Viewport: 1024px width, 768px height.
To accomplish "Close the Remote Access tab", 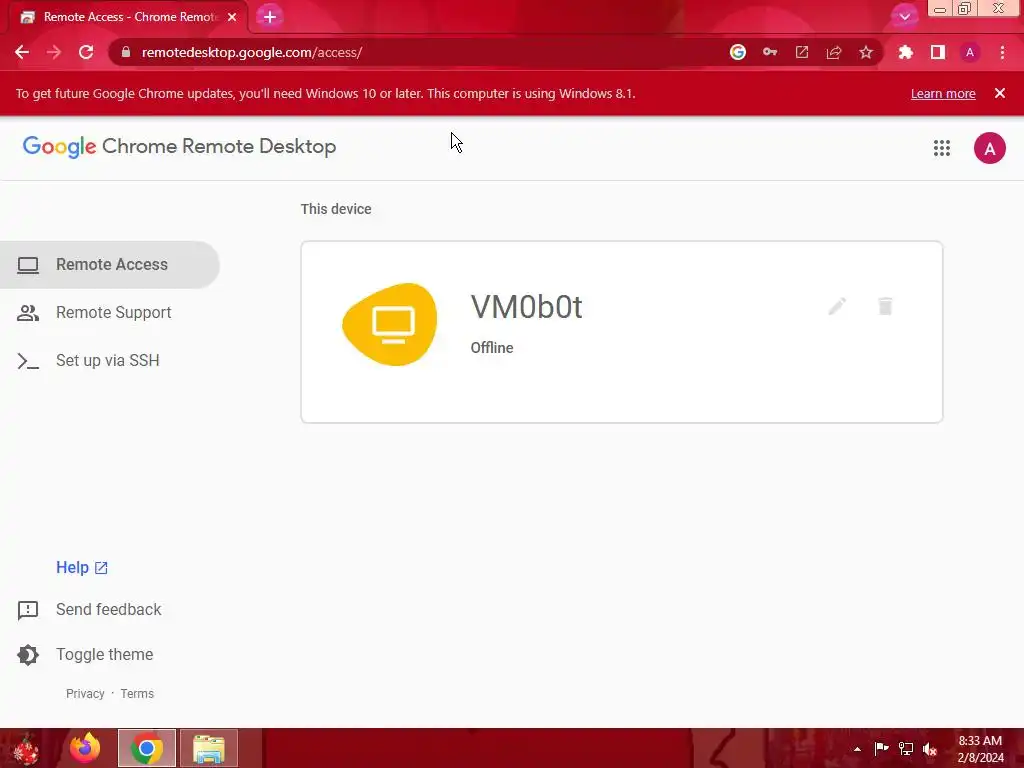I will pos(232,17).
